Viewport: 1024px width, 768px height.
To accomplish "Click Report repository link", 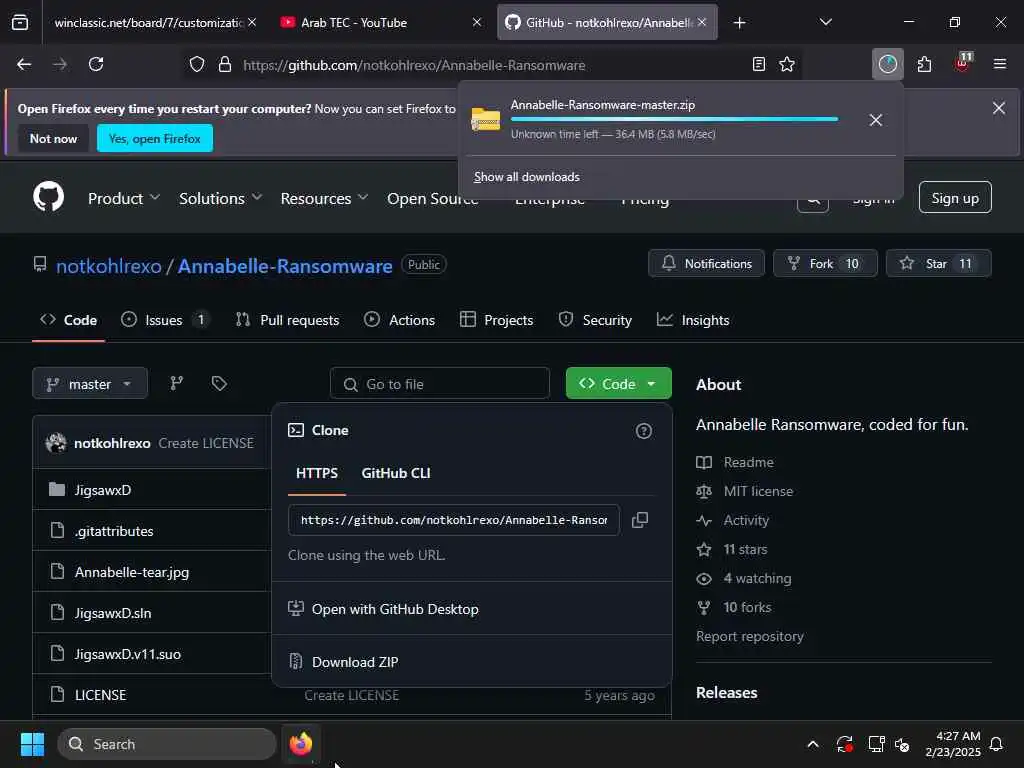I will 750,636.
